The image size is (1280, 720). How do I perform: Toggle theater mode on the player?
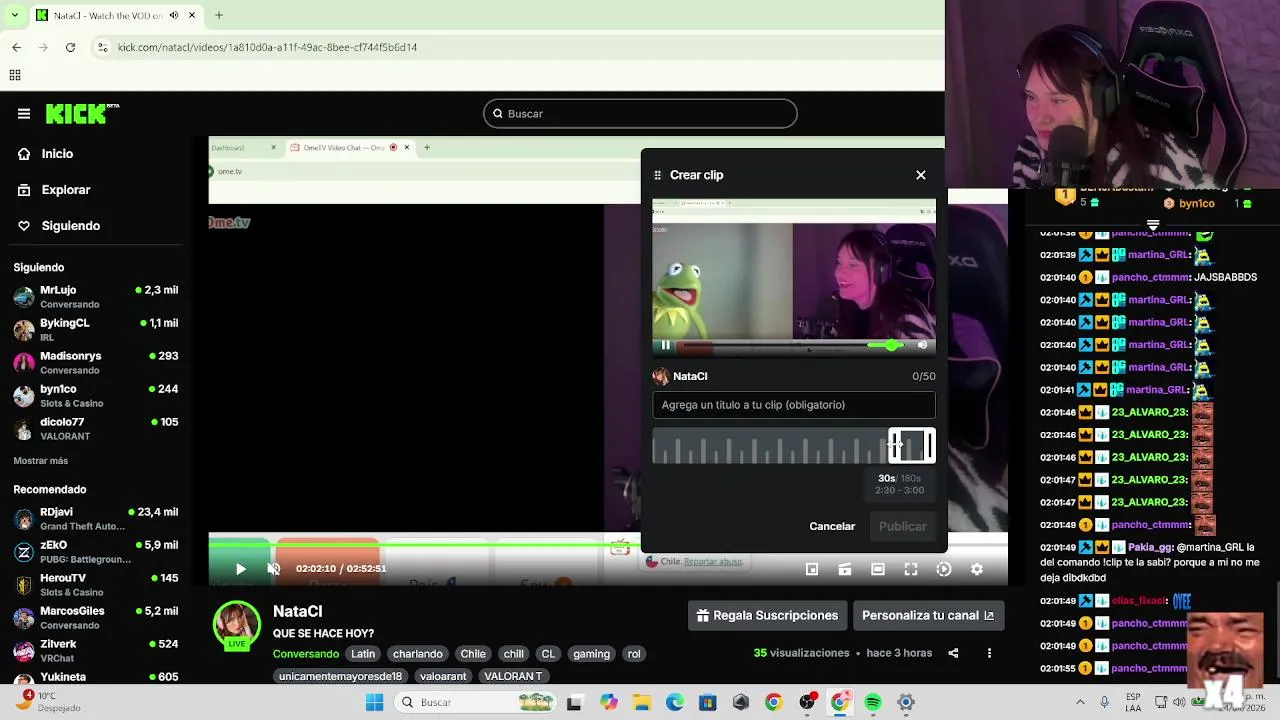(x=878, y=569)
